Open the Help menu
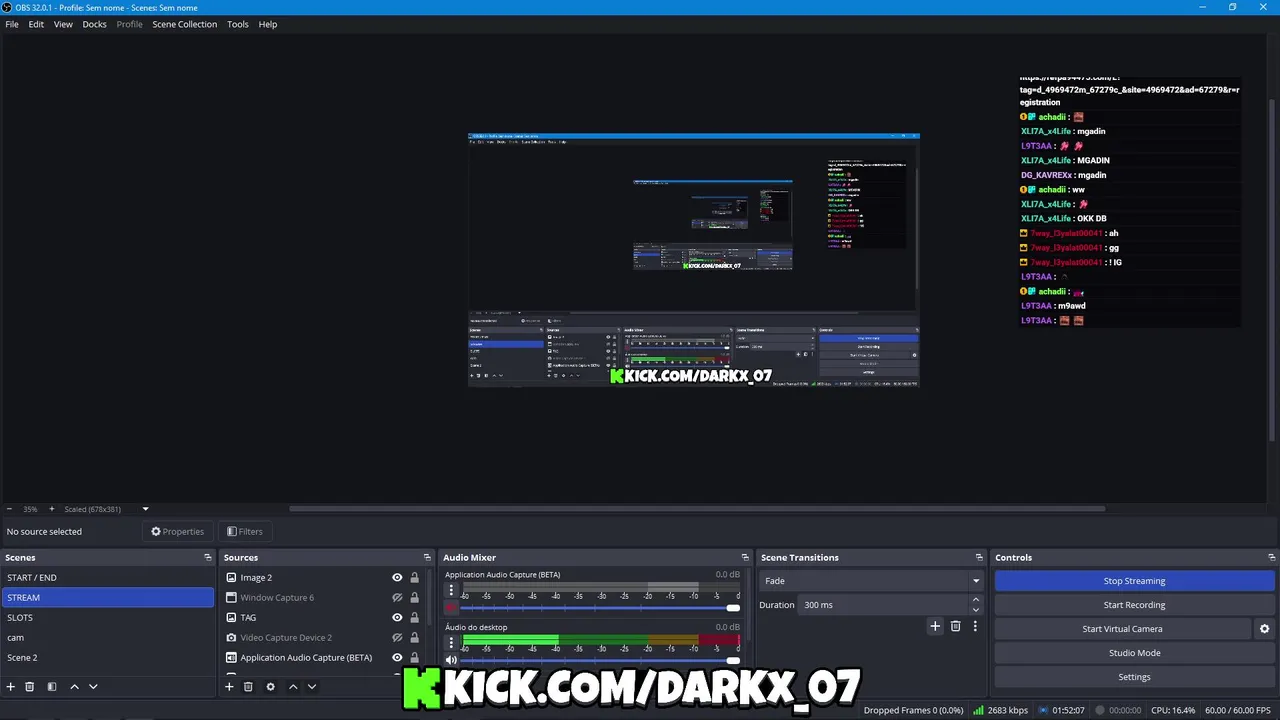 click(268, 24)
